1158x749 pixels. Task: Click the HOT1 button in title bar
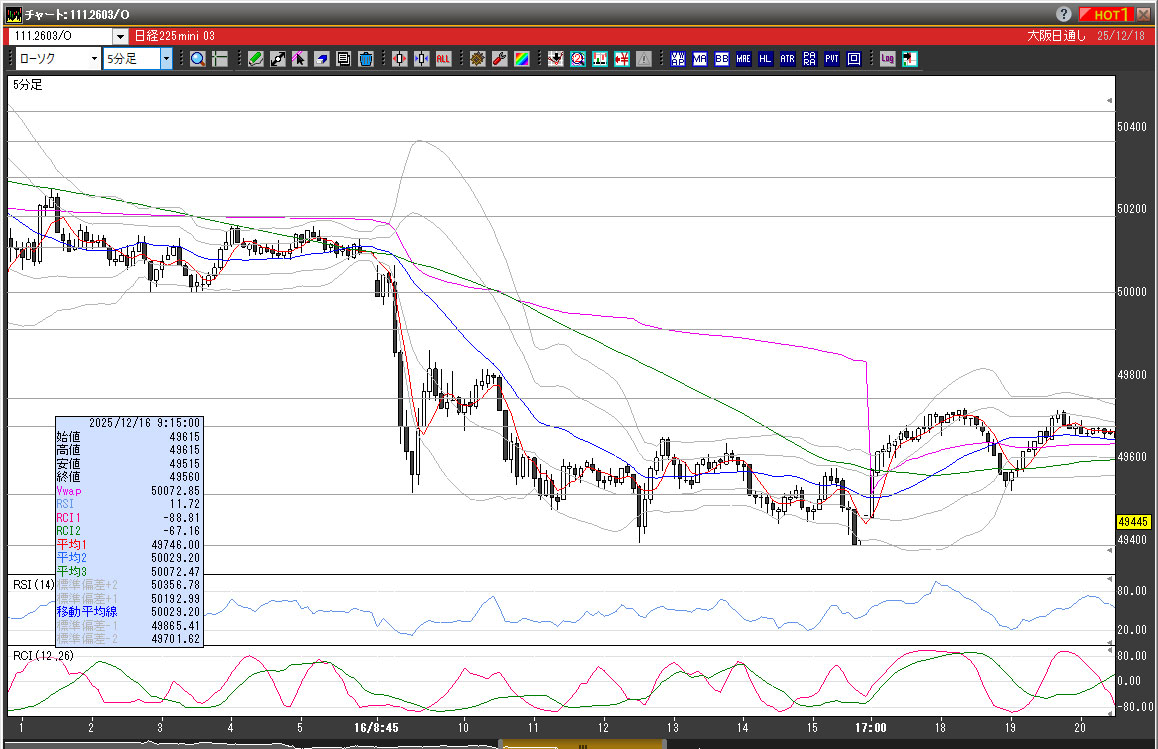(x=1110, y=14)
